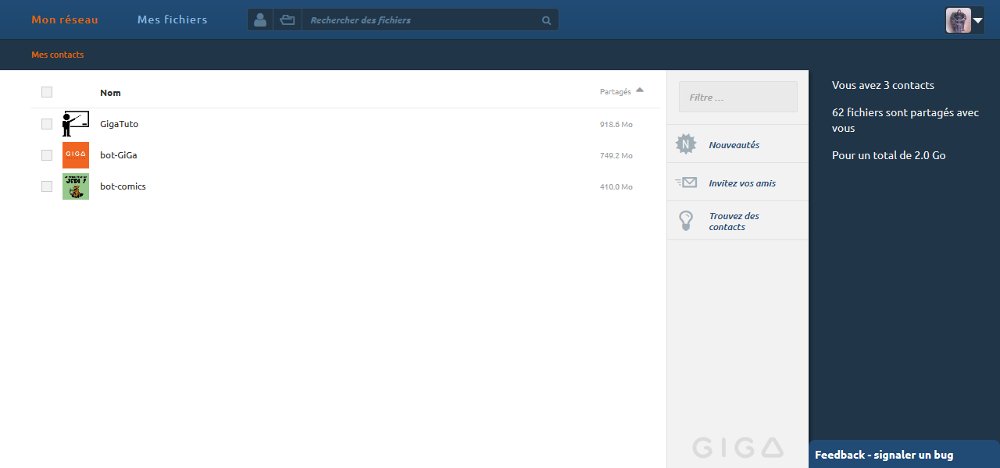Click the Nouveautés badge icon
This screenshot has width=1000, height=468.
click(686, 145)
